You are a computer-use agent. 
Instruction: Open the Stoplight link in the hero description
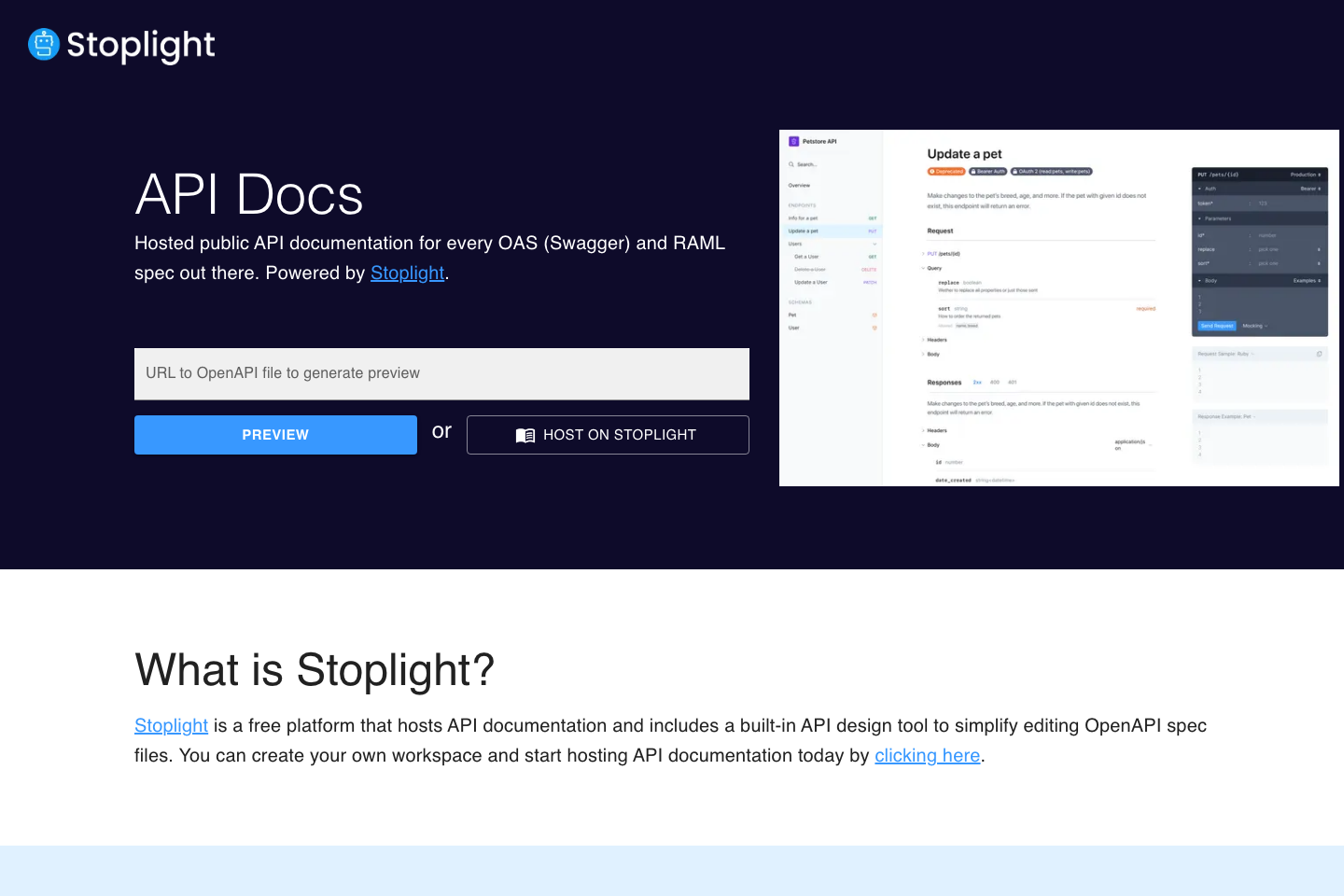tap(407, 273)
